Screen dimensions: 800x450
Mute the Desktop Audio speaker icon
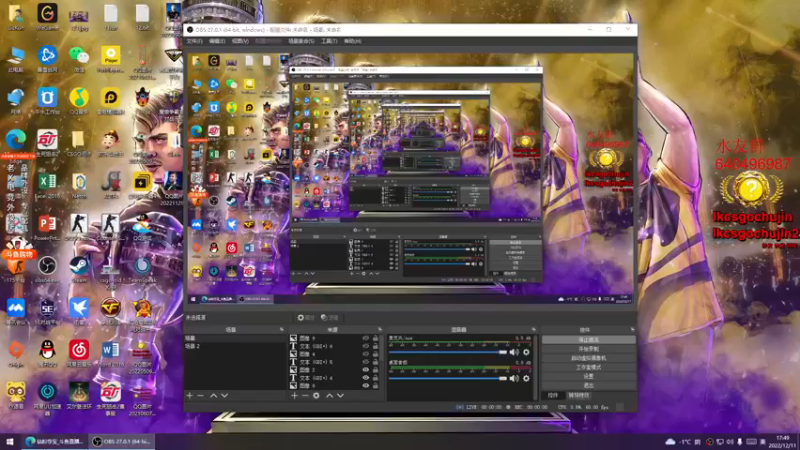(x=514, y=378)
